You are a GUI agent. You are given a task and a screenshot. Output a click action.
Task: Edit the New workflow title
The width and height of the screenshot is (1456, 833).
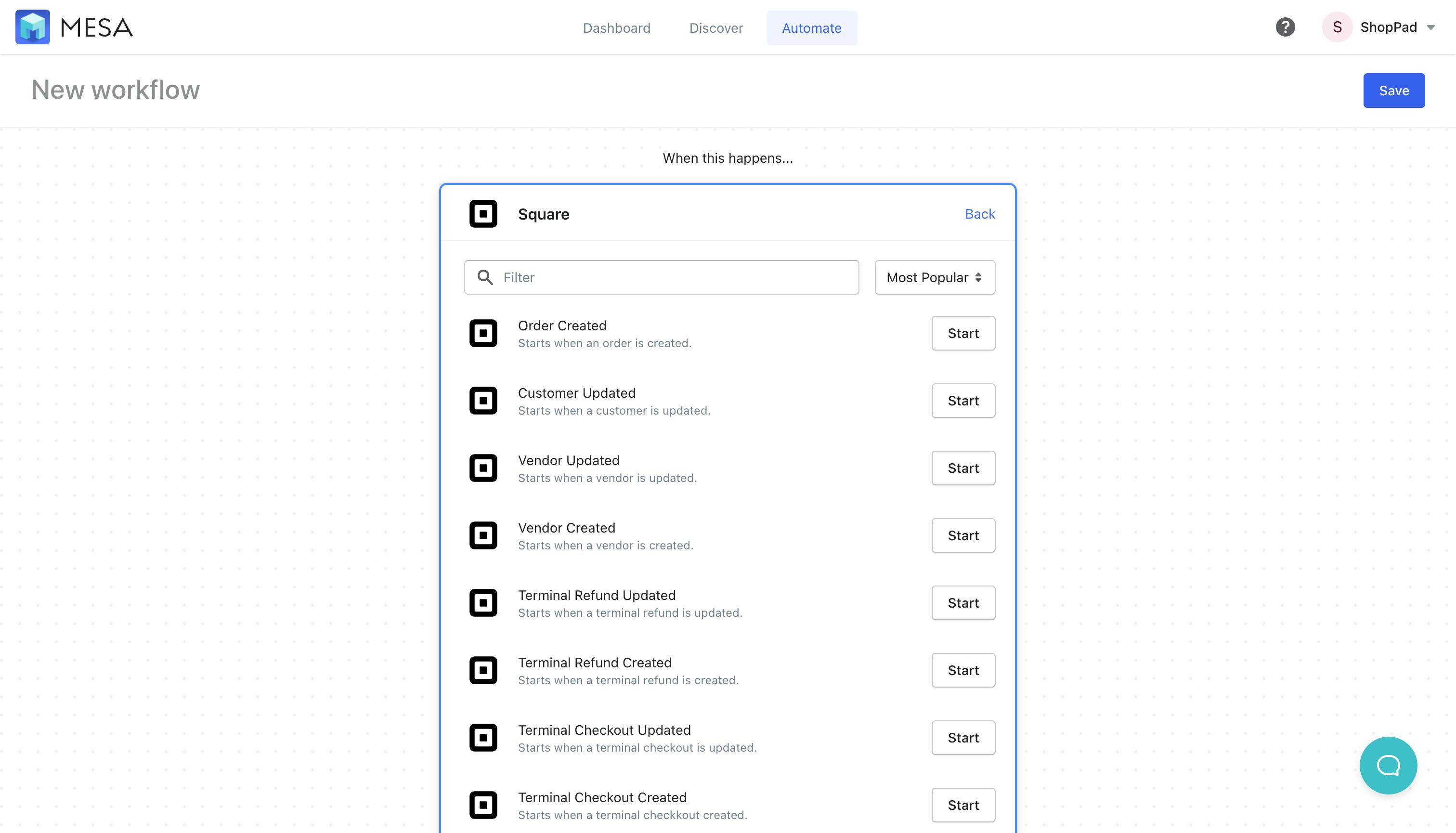tap(115, 90)
